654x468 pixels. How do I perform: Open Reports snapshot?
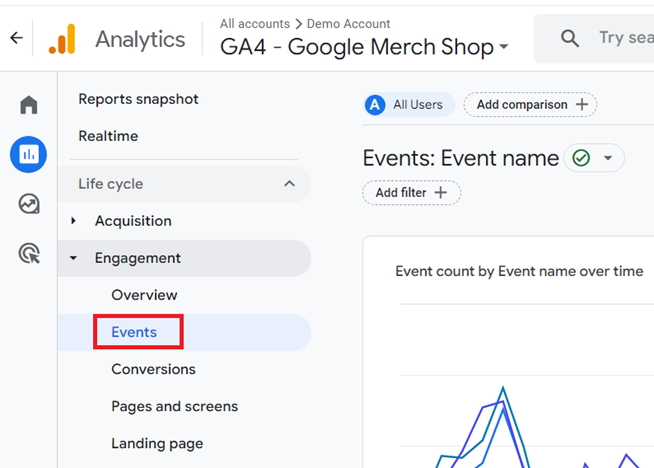pos(138,99)
